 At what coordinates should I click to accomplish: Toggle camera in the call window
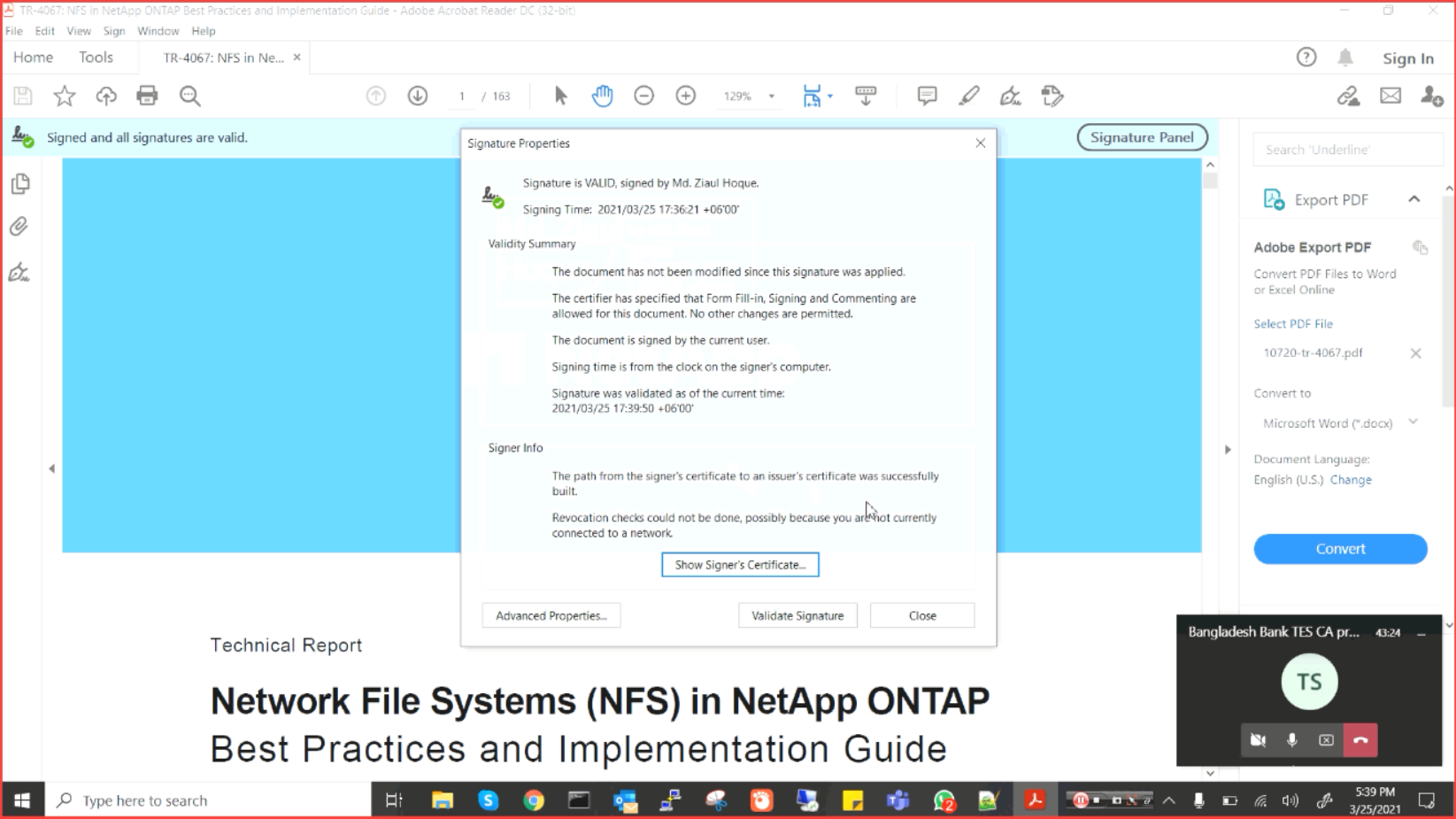(1258, 740)
